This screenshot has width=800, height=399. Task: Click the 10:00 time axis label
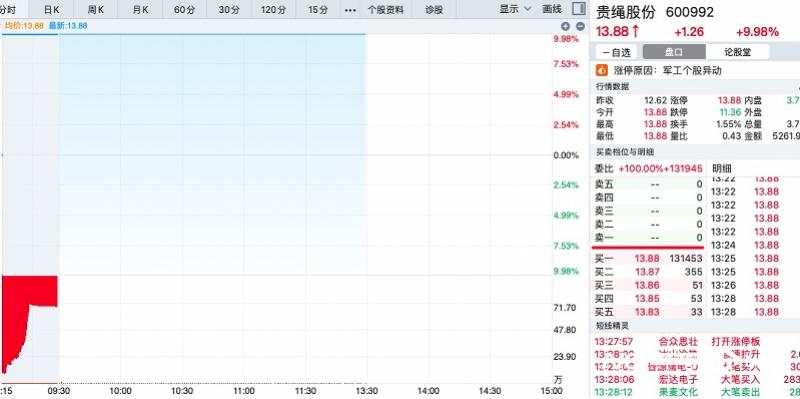(x=120, y=391)
